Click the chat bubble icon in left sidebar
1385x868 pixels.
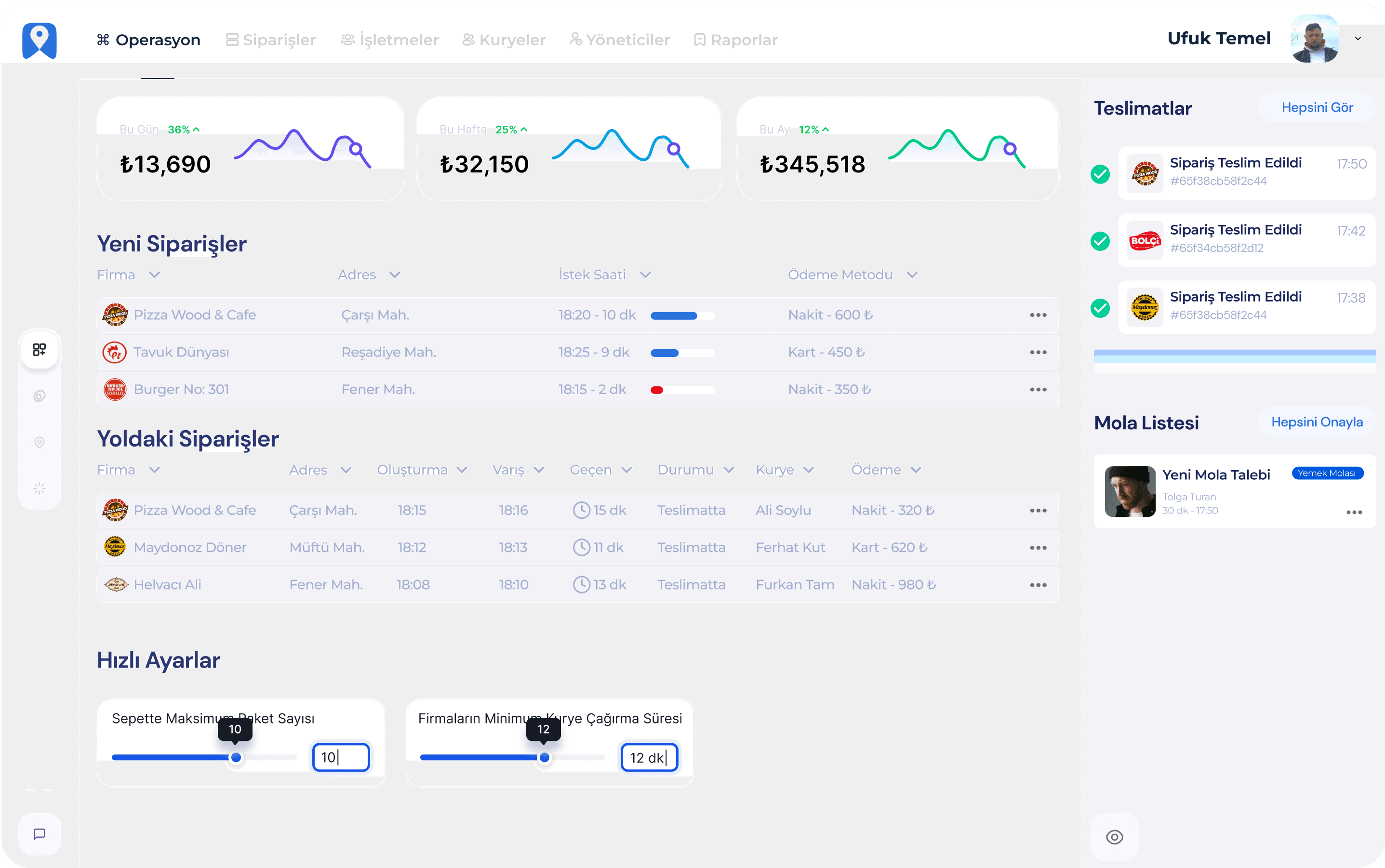coord(39,833)
